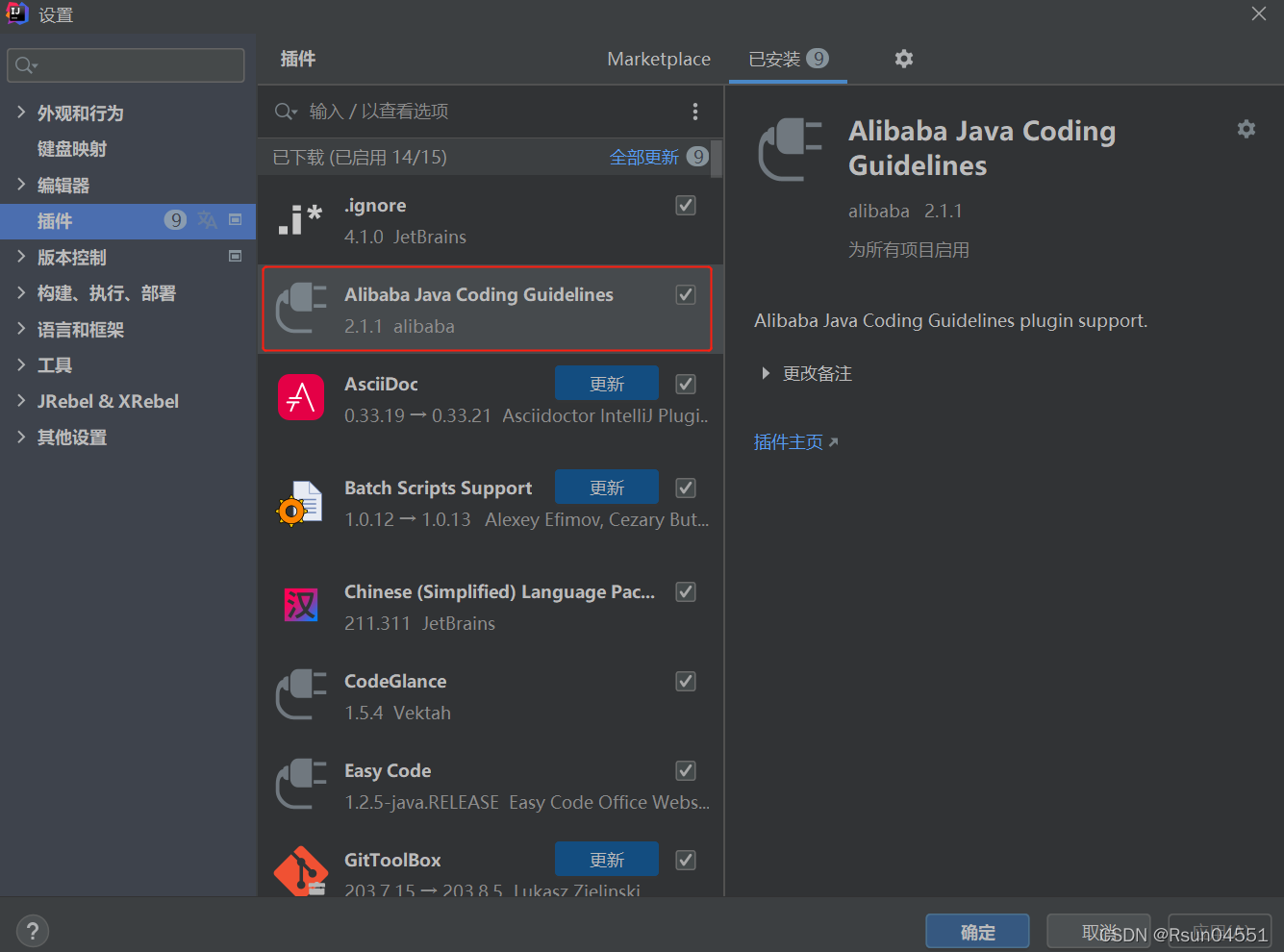Click the Easy Code plugin icon
The width and height of the screenshot is (1284, 952).
pos(301,785)
